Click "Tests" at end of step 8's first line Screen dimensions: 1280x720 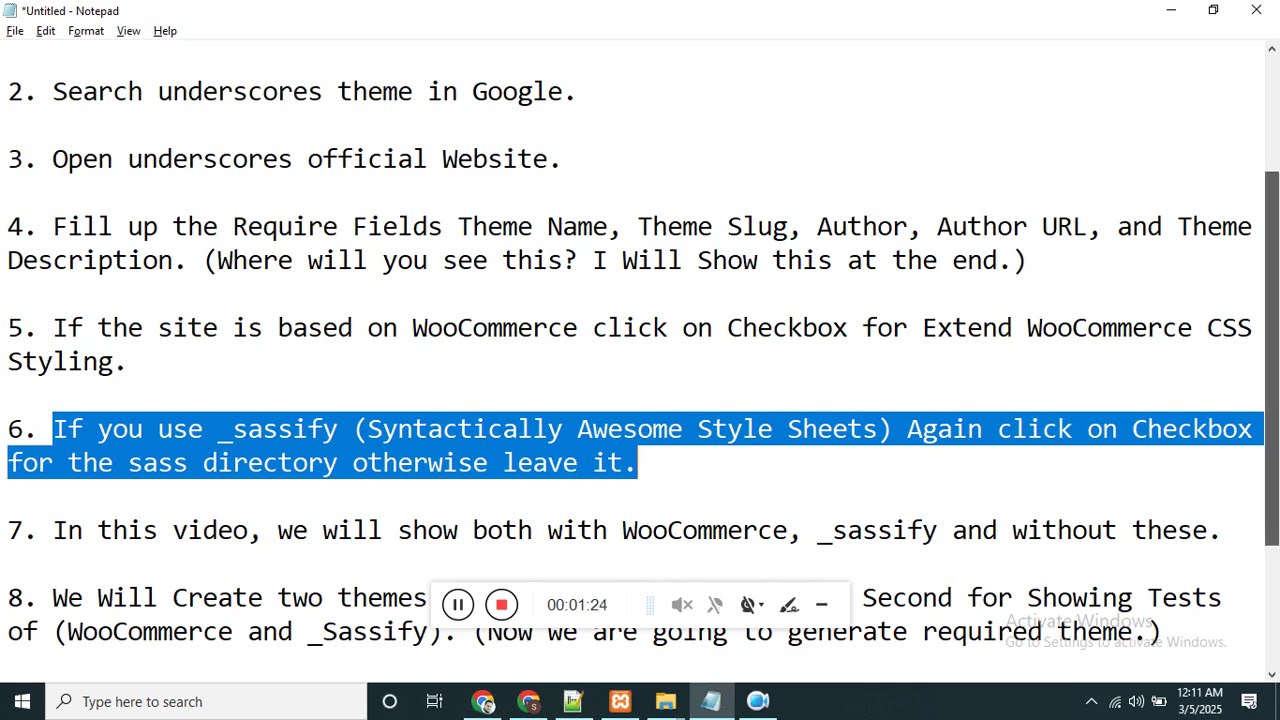tap(1184, 598)
